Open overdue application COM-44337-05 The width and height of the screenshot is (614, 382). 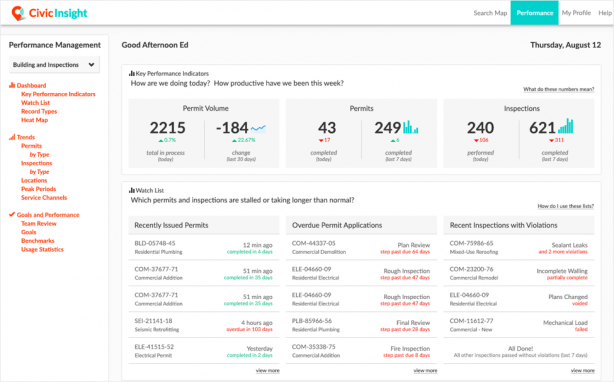coord(314,243)
